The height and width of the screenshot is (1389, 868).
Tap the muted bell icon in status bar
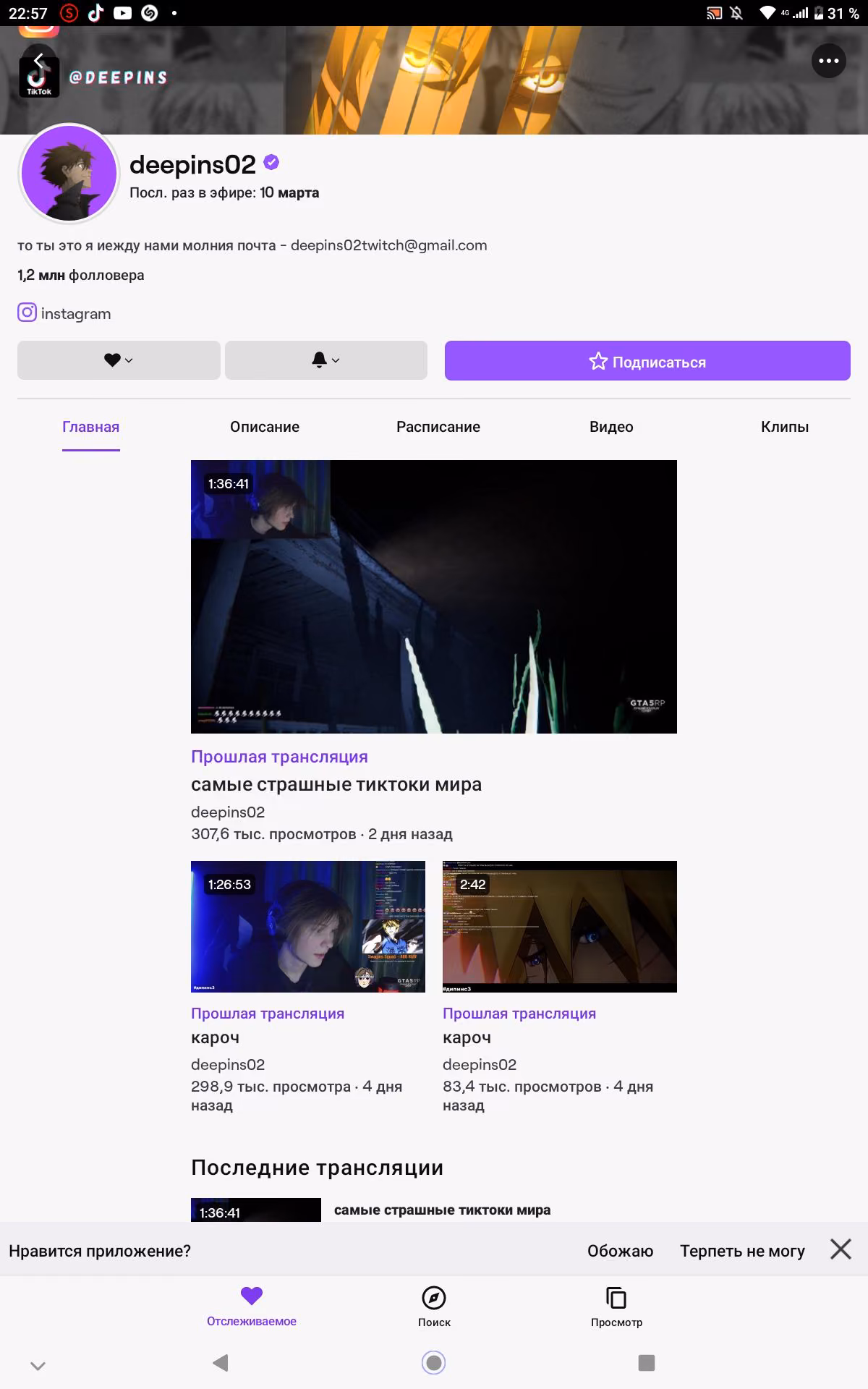click(x=737, y=13)
